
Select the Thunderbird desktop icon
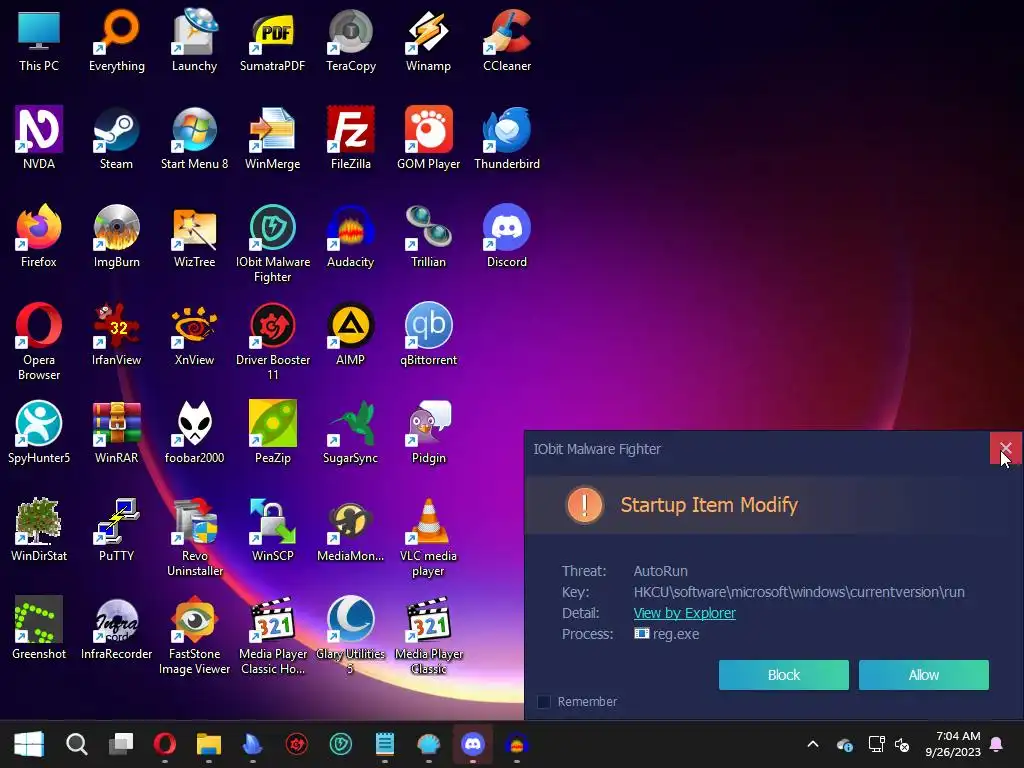click(507, 138)
